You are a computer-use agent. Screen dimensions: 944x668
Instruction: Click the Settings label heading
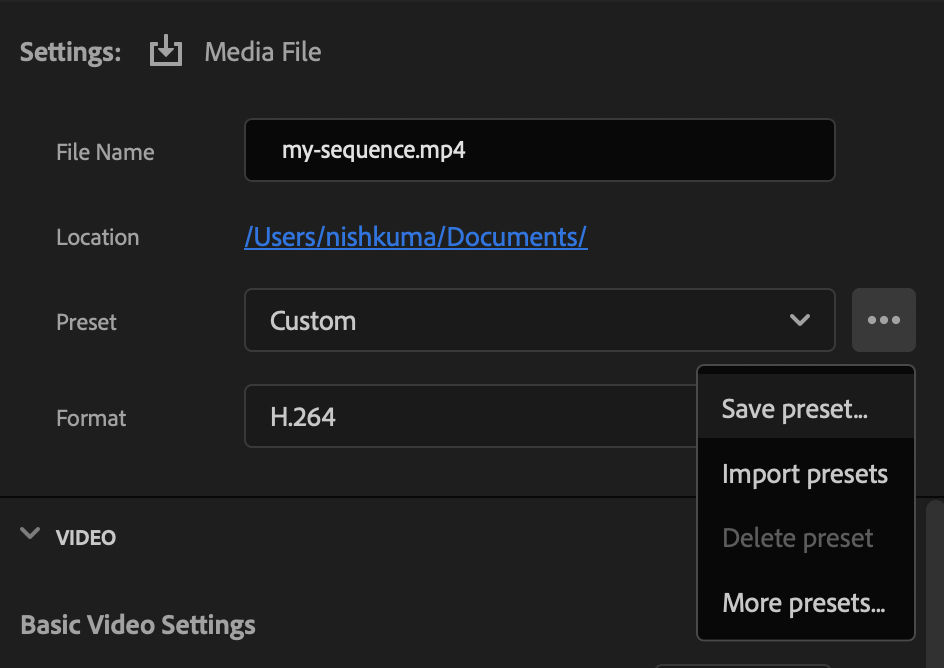(x=69, y=51)
